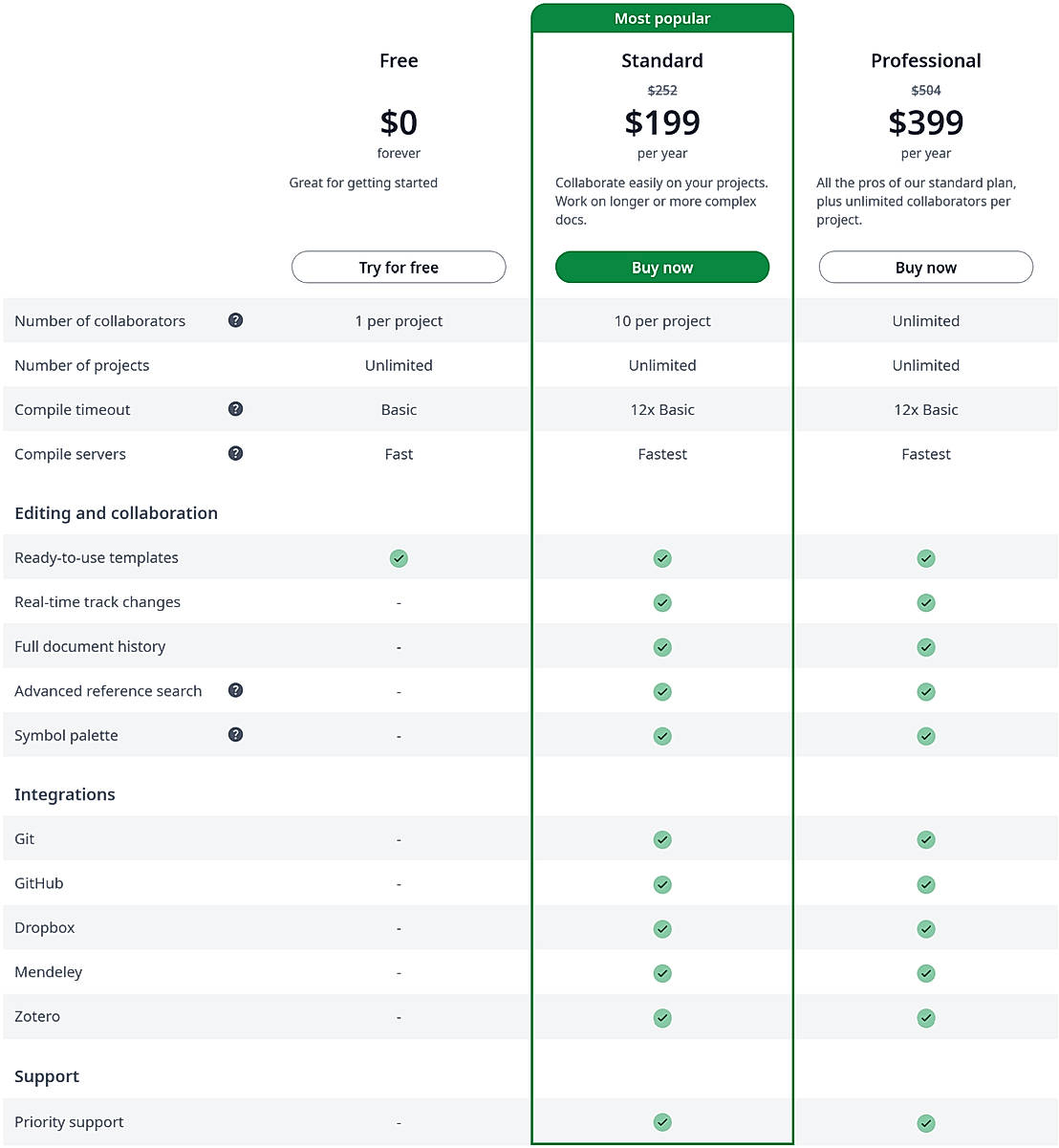Click Professional checkmark for Symbol palette
Image resolution: width=1059 pixels, height=1148 pixels.
[x=926, y=736]
